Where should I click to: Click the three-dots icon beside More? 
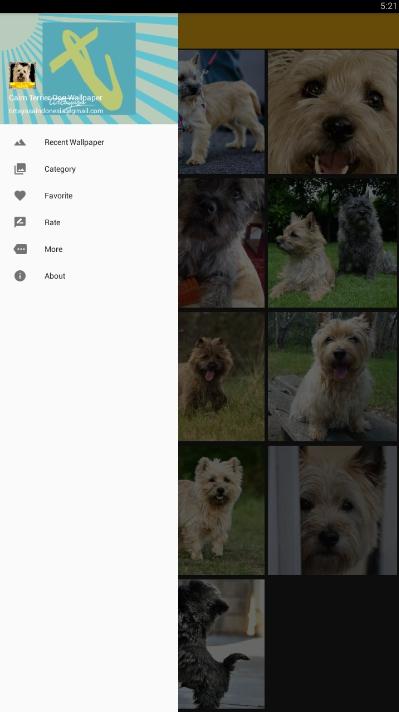pos(20,249)
